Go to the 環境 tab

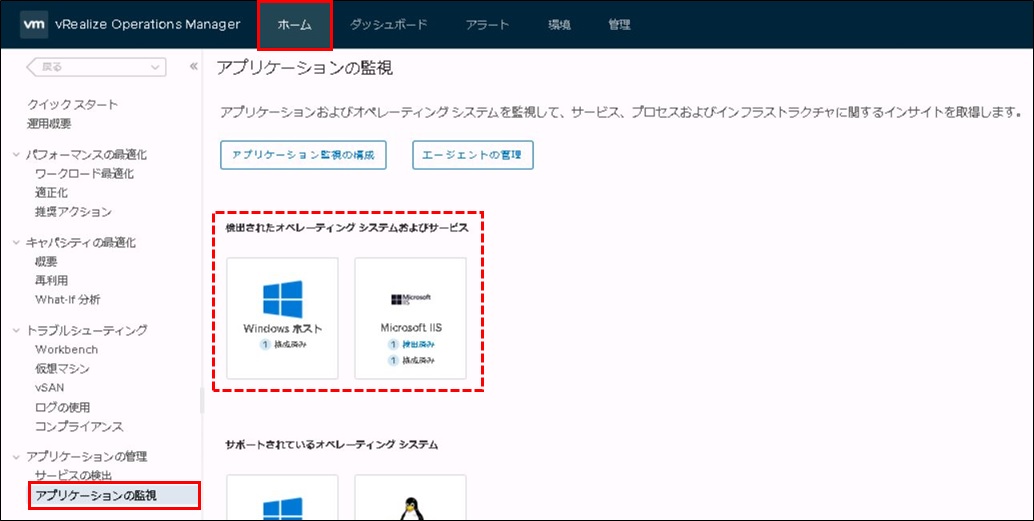pos(559,25)
